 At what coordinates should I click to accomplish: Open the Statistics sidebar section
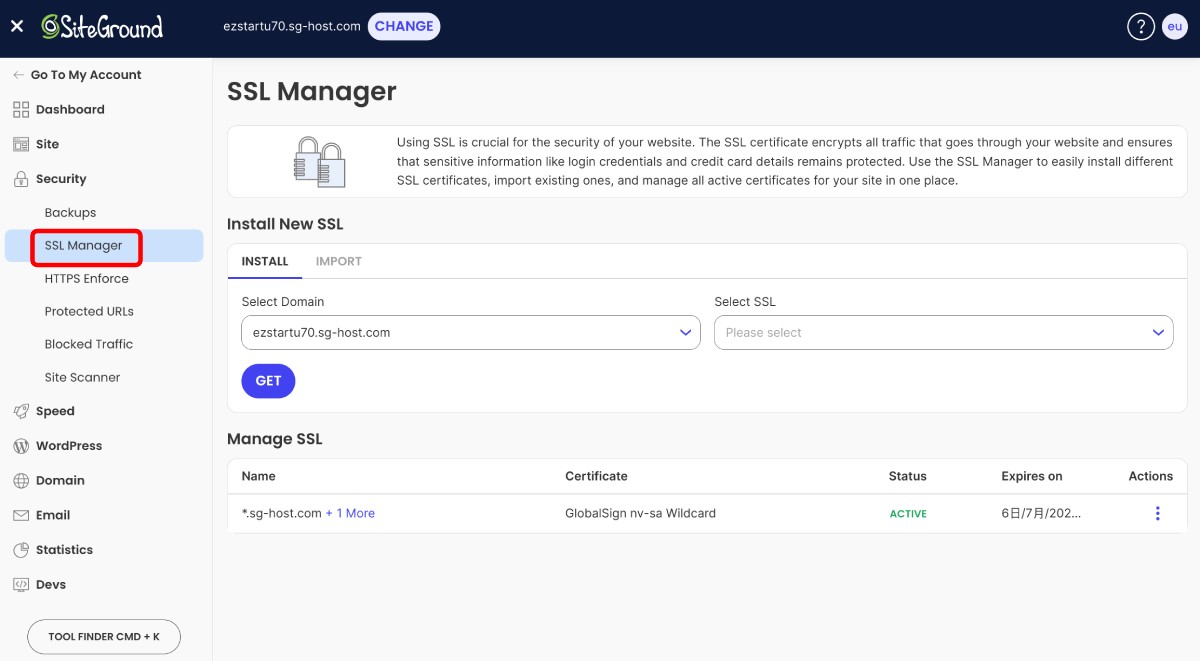coord(64,550)
